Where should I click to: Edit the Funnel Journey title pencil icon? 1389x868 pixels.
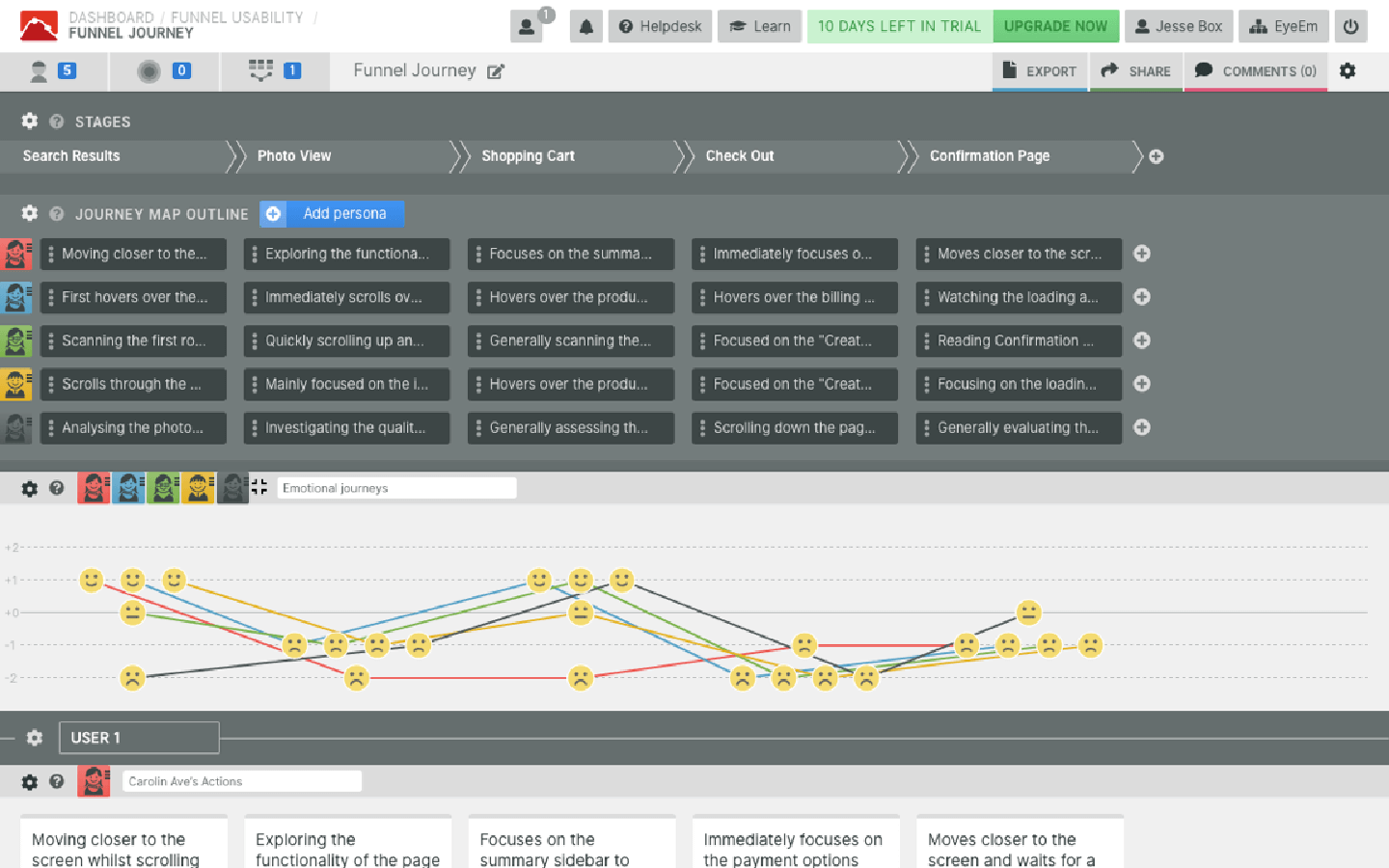[x=496, y=71]
